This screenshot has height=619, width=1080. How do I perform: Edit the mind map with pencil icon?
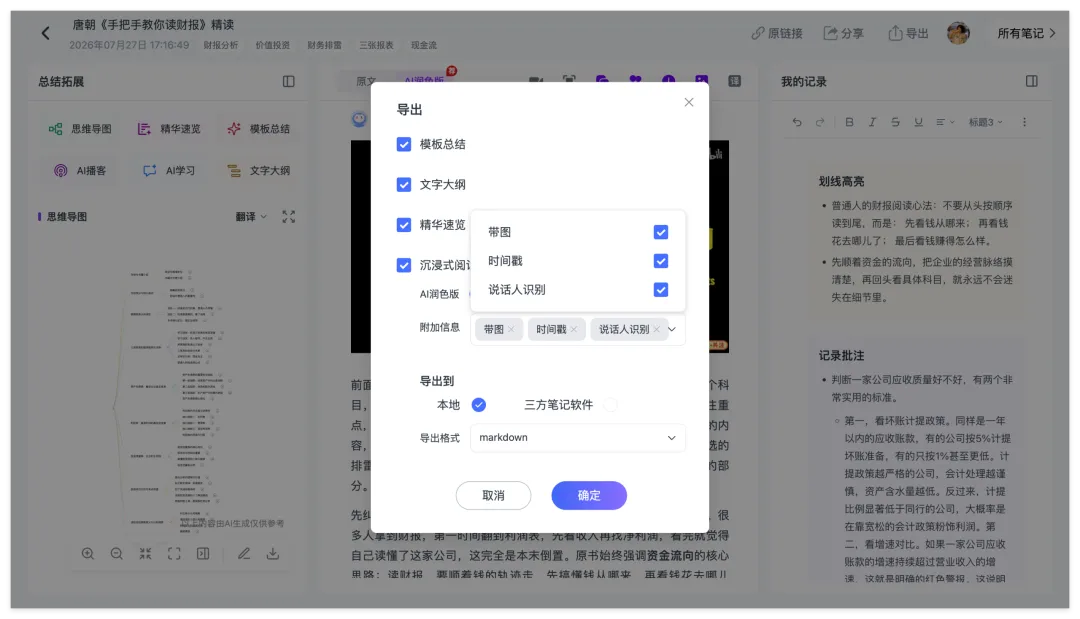coord(244,554)
